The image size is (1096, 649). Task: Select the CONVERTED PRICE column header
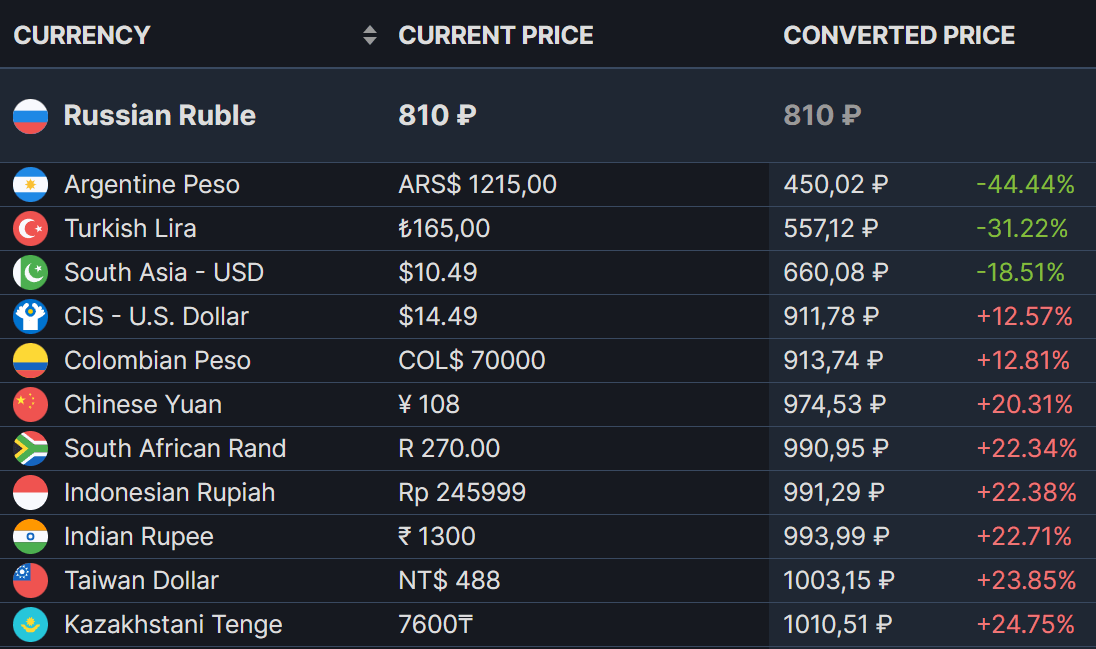[x=899, y=35]
